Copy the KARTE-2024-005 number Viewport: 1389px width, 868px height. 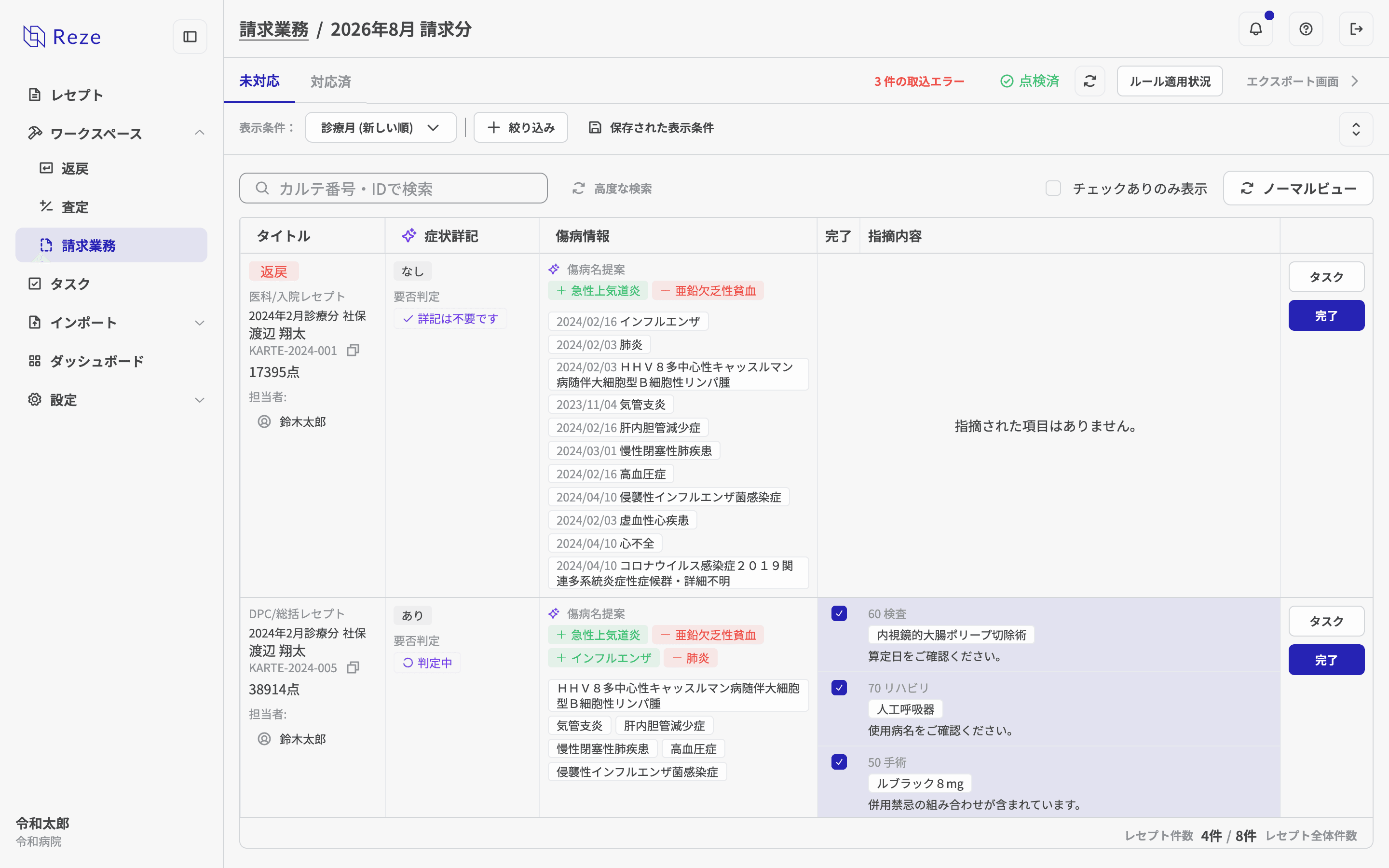point(353,668)
